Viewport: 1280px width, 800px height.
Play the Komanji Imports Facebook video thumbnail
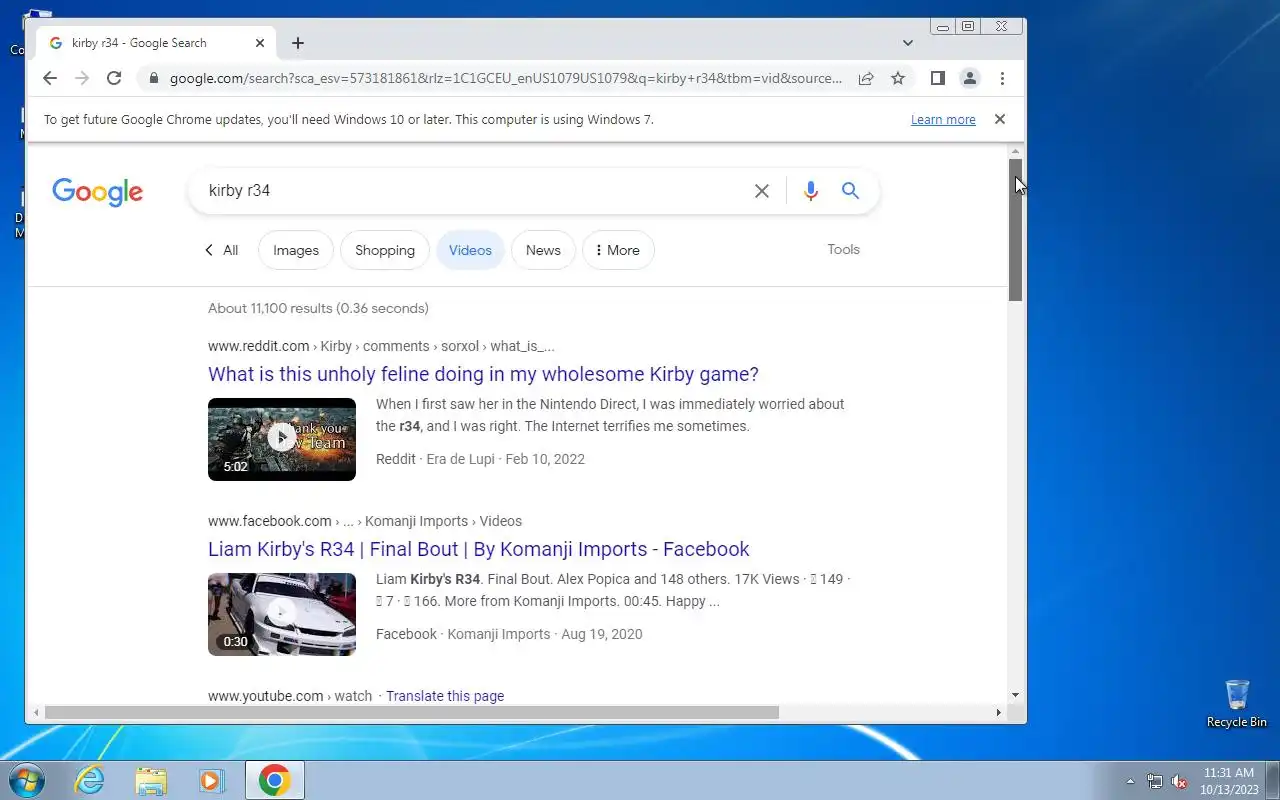coord(282,614)
